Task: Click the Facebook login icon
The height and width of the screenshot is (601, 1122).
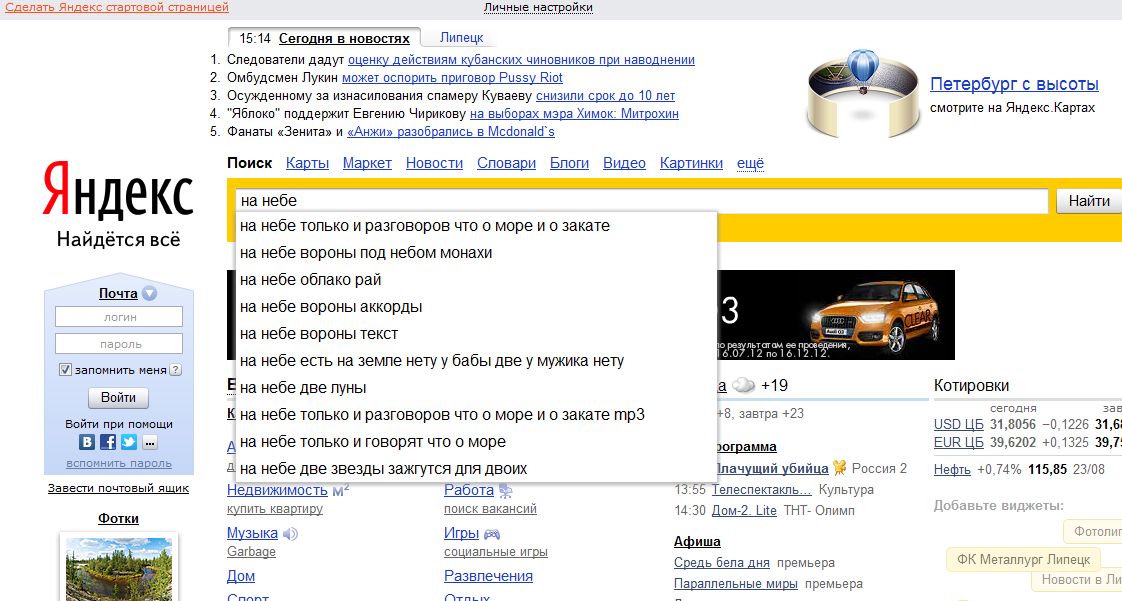Action: [x=108, y=442]
